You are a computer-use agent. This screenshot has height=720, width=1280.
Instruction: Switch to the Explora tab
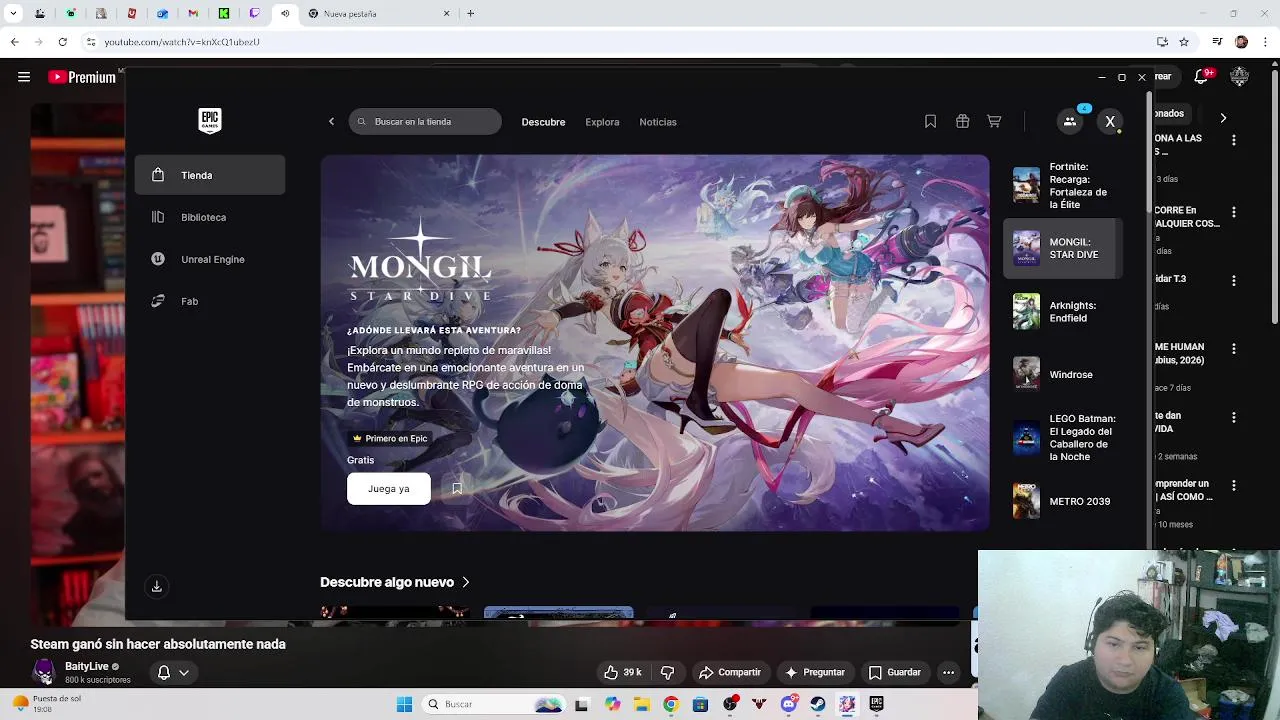click(602, 122)
